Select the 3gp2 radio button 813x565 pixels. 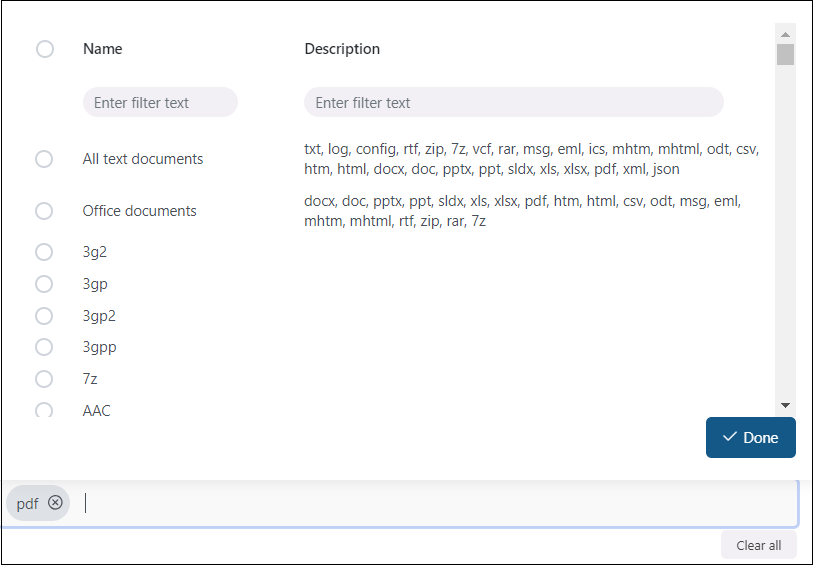click(44, 316)
